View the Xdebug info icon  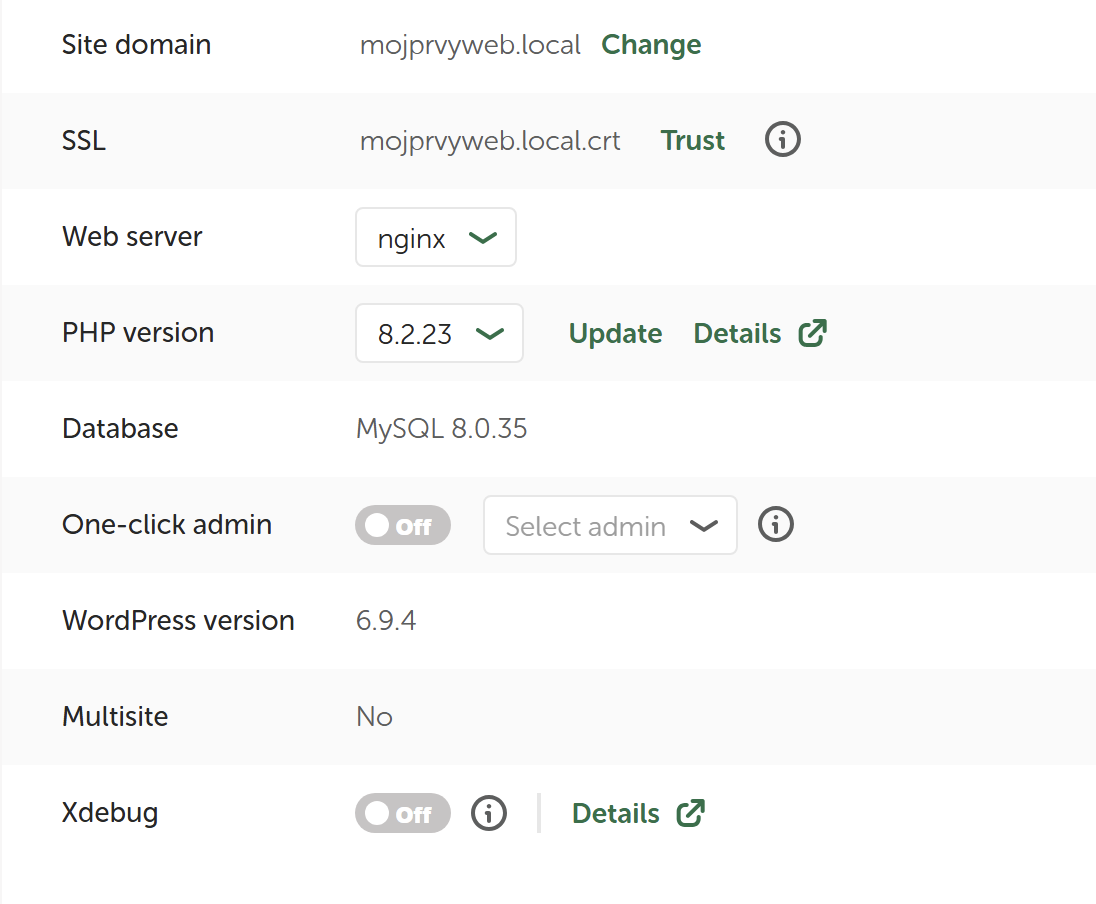tap(489, 813)
